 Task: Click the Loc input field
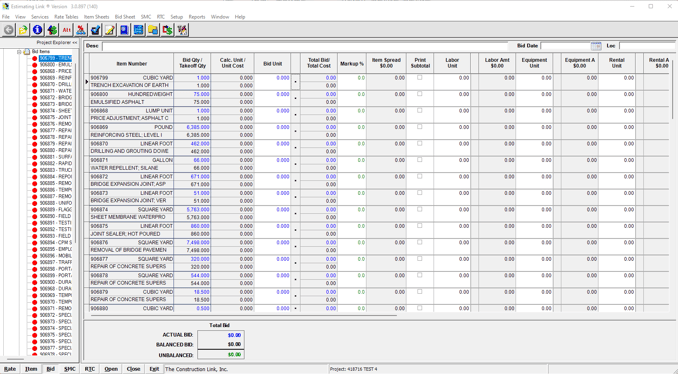click(x=647, y=46)
